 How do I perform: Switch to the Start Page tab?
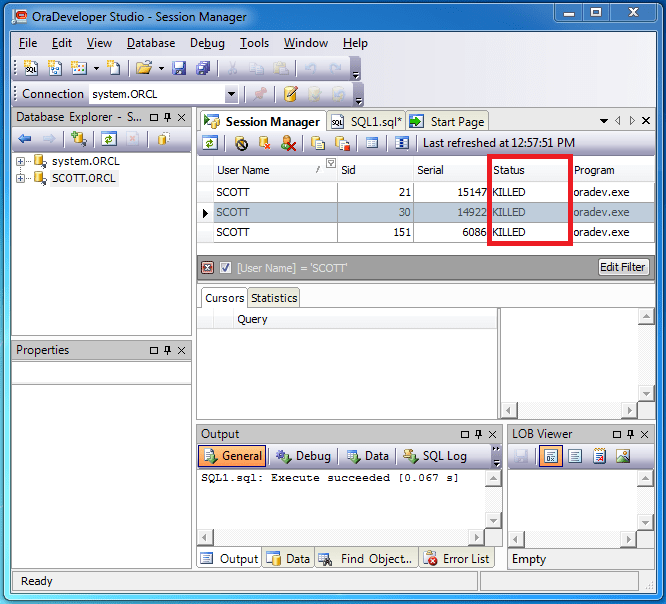(x=447, y=122)
